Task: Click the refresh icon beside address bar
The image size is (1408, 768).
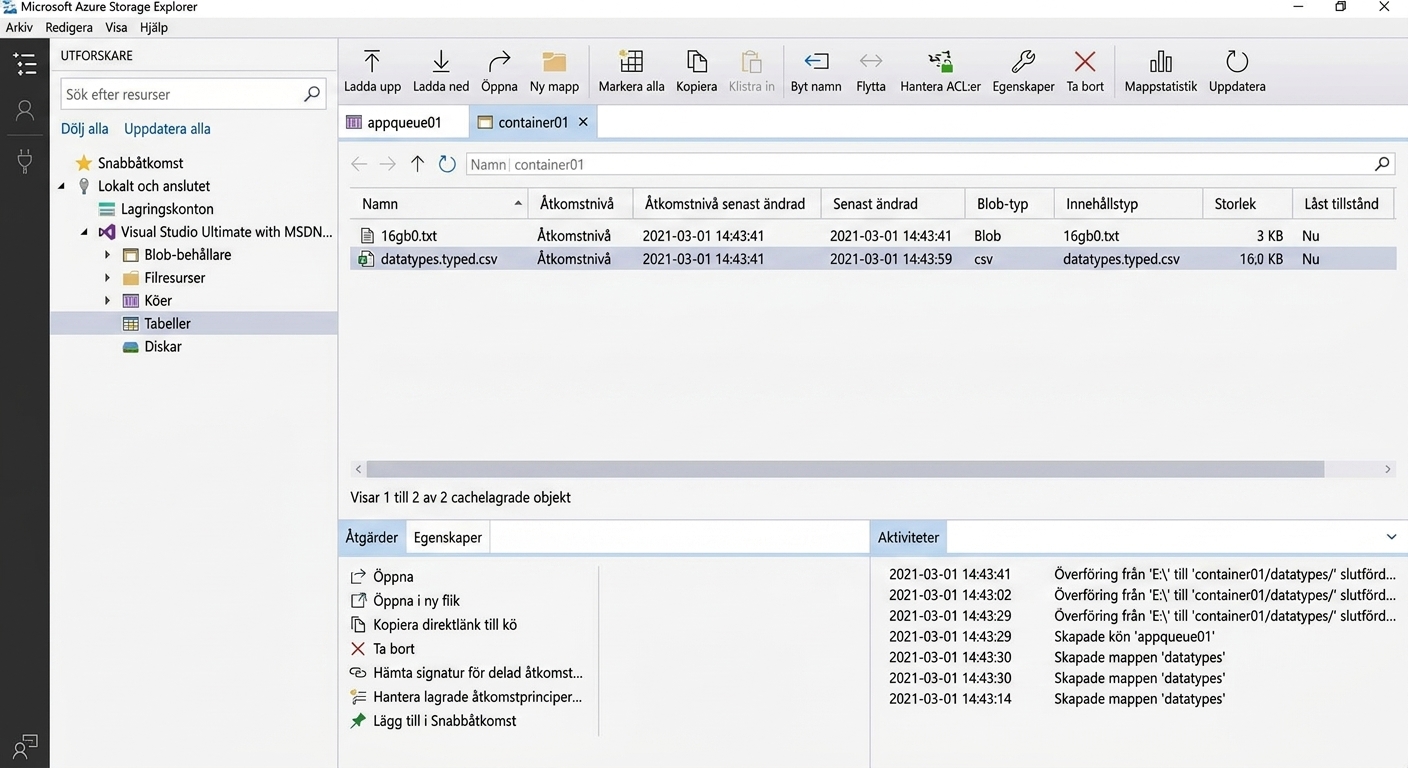Action: tap(447, 164)
